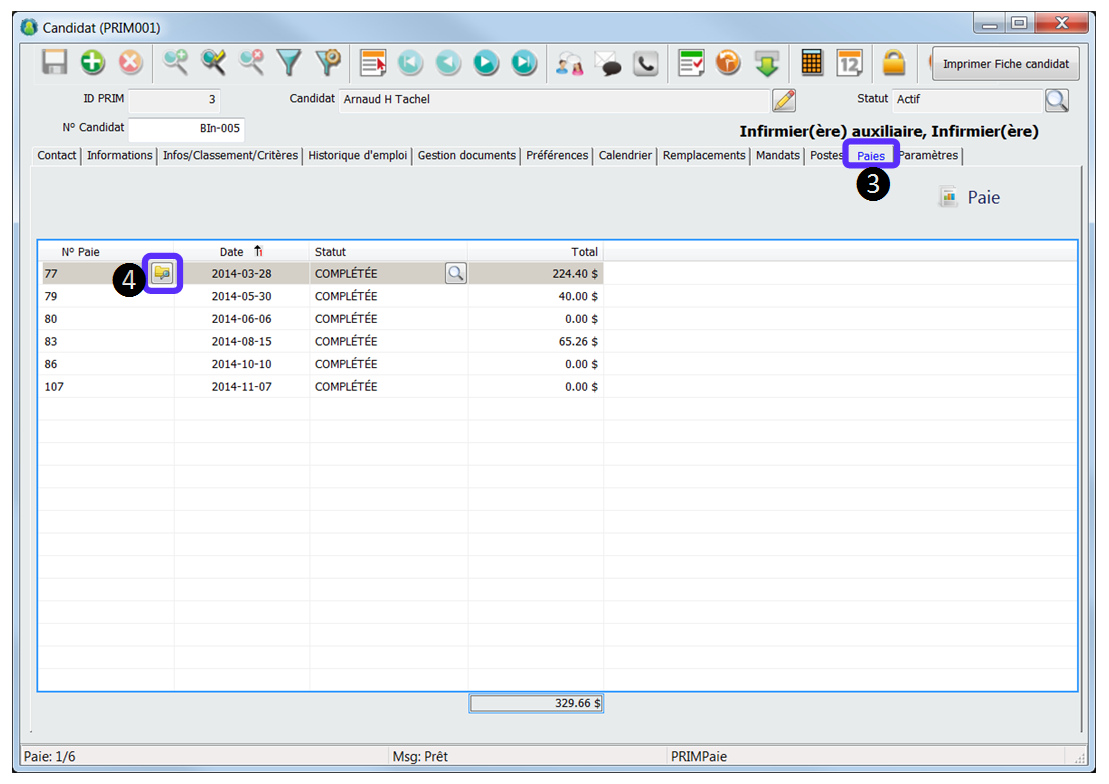The width and height of the screenshot is (1109, 784).
Task: Open folder icon for pay 77
Action: tap(162, 272)
